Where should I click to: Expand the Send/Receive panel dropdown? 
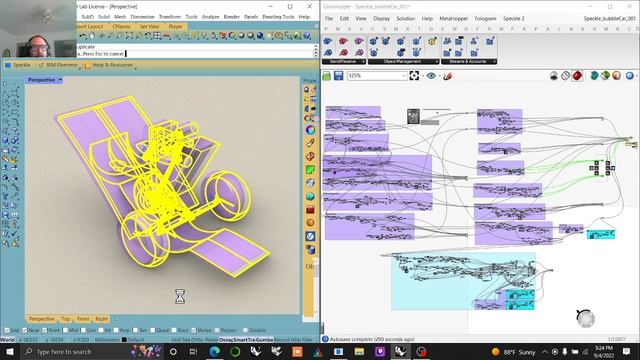(363, 62)
